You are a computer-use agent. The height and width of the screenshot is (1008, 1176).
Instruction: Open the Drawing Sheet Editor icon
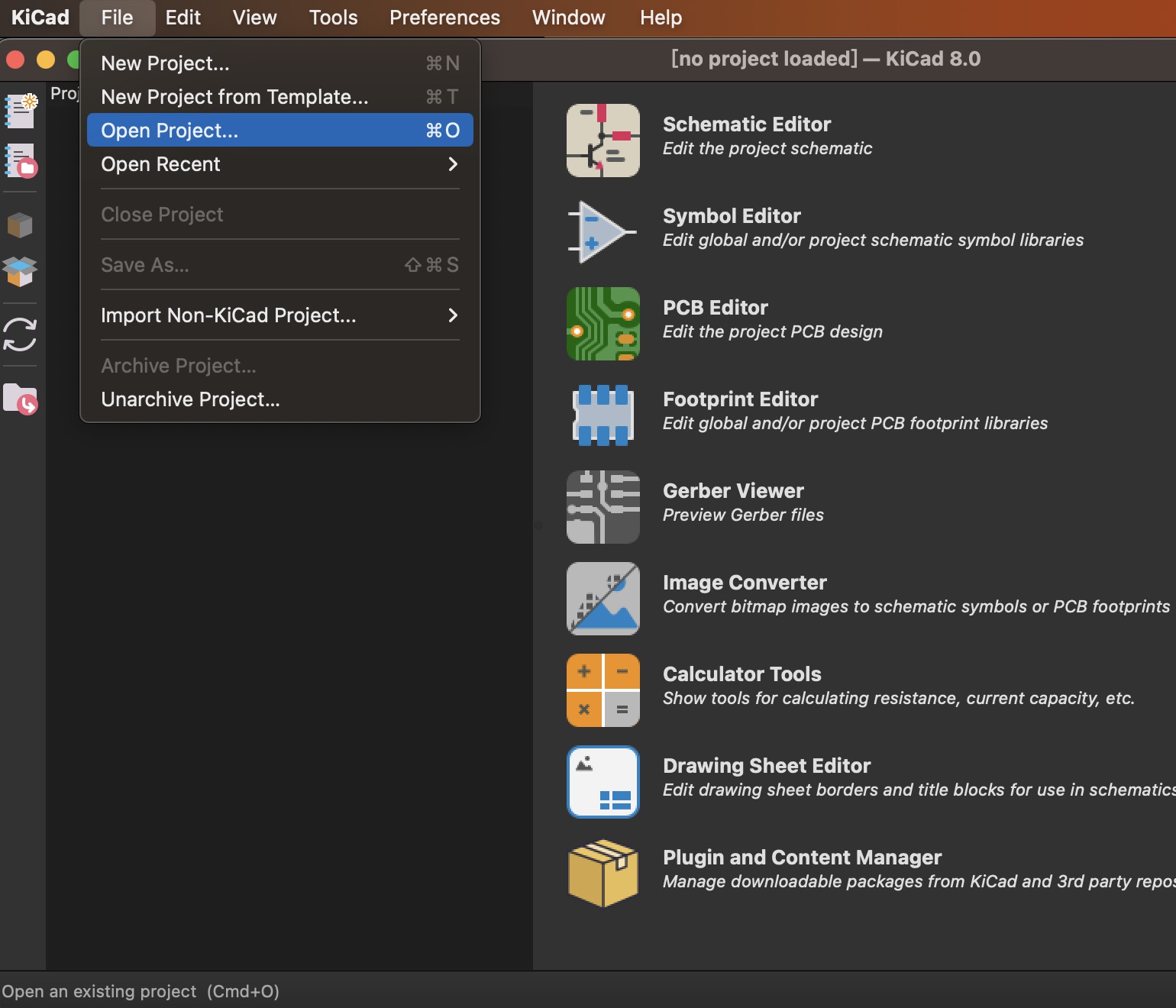(x=603, y=782)
